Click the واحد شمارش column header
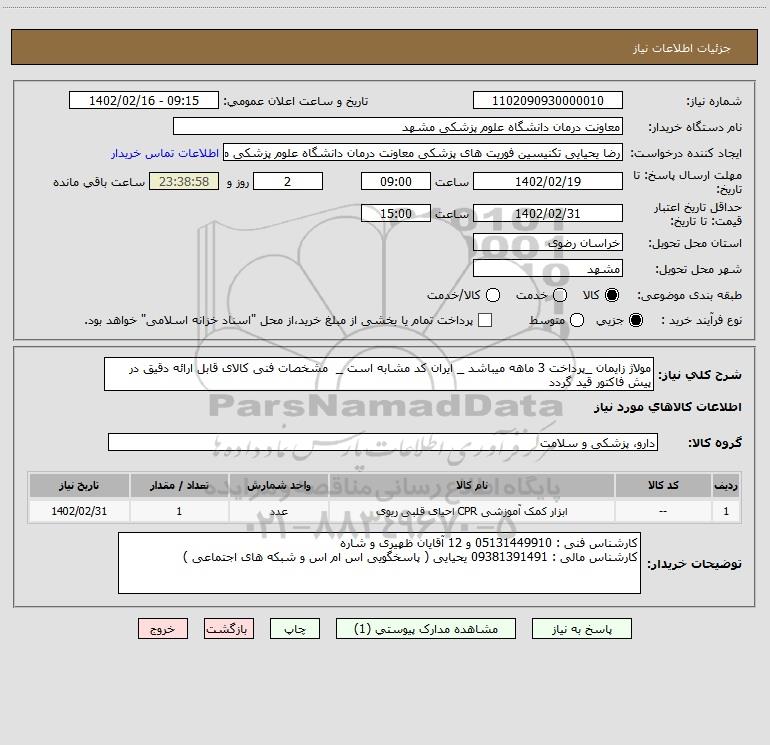 [278, 485]
